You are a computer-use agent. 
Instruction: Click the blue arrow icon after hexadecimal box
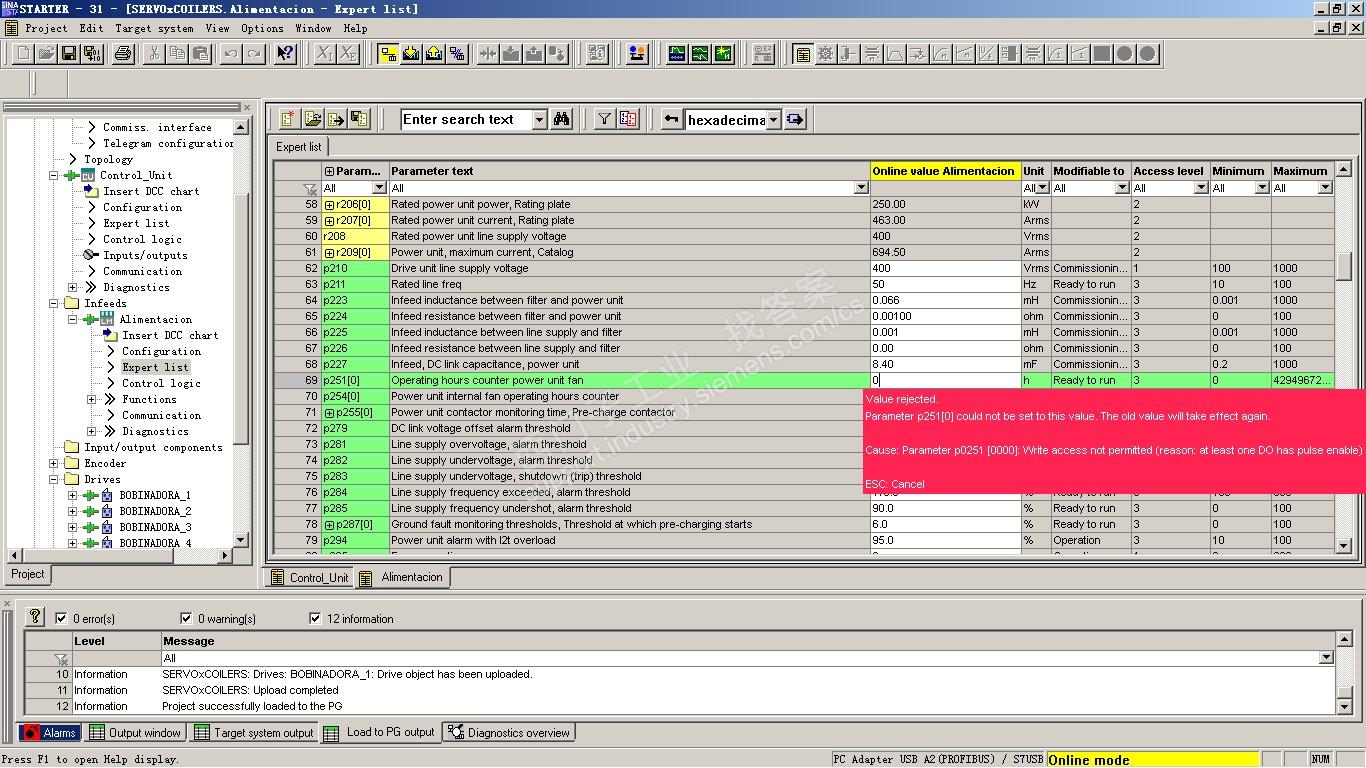pyautogui.click(x=795, y=119)
